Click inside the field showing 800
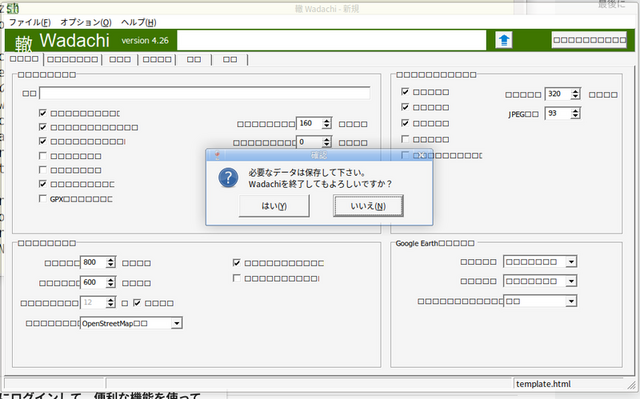640x399 pixels. [93, 262]
